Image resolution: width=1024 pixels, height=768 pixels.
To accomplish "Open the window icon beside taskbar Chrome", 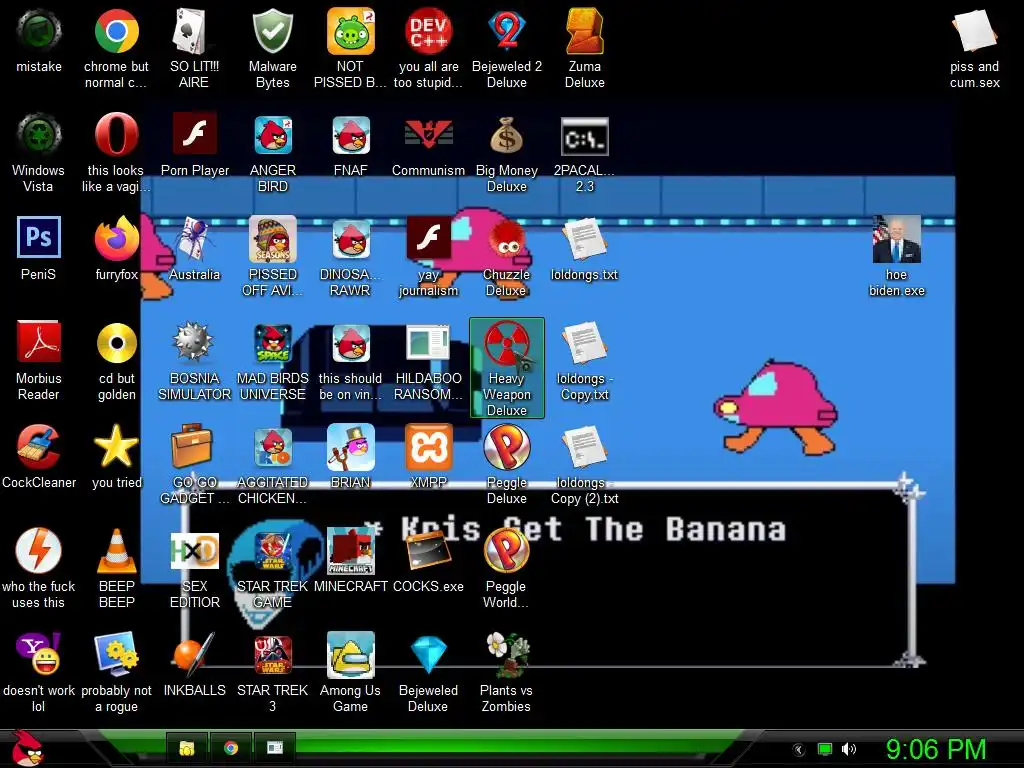I will click(x=275, y=748).
